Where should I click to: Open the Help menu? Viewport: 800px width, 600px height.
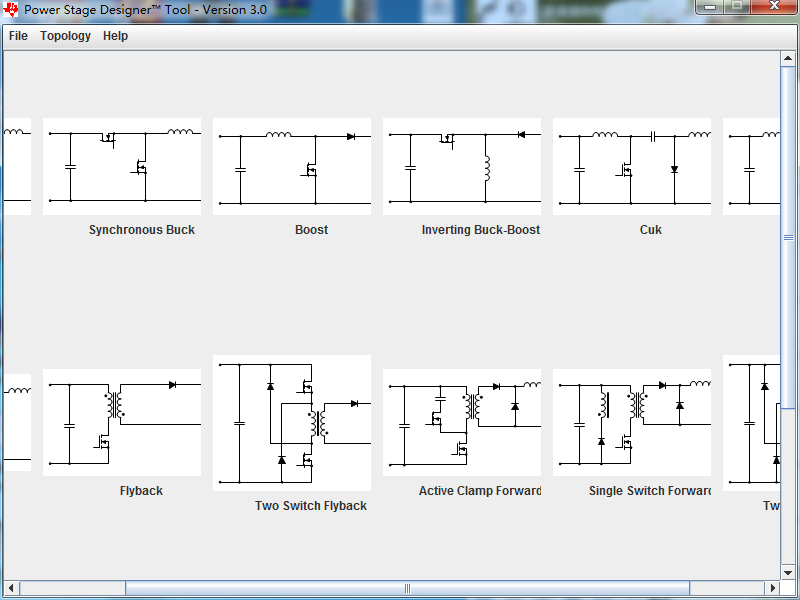tap(115, 36)
